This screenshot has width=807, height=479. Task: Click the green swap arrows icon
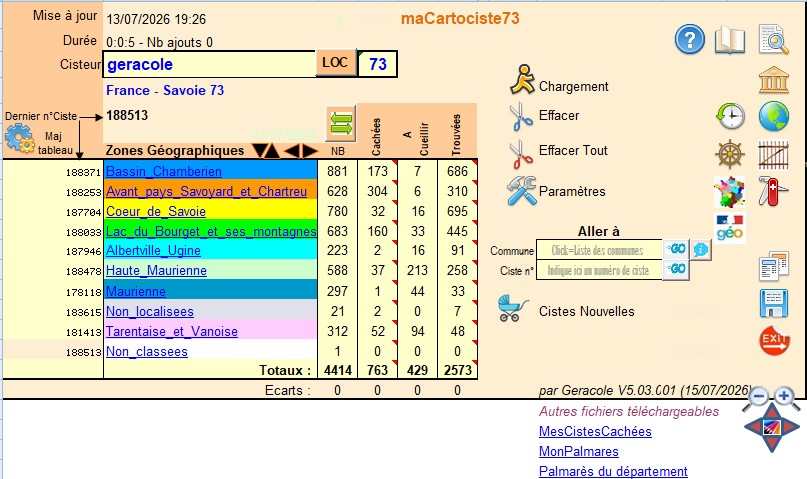click(341, 125)
